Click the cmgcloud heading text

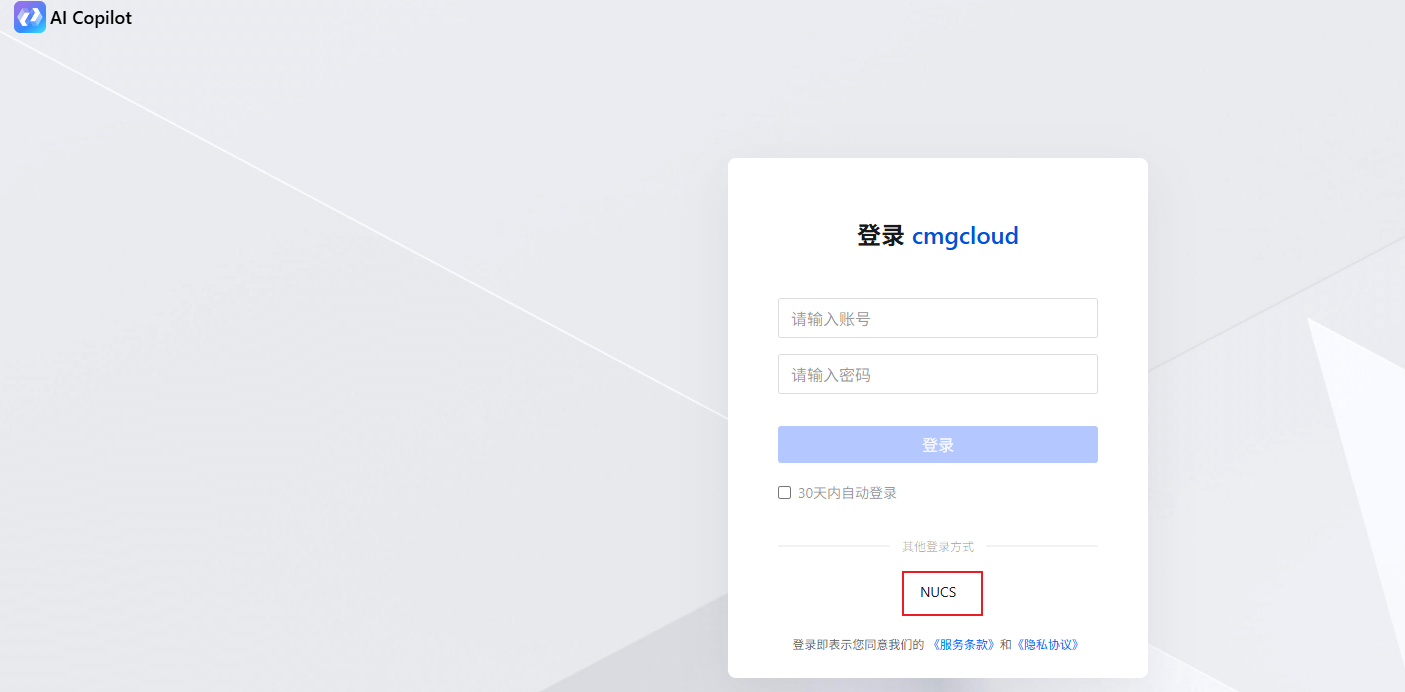pyautogui.click(x=965, y=236)
